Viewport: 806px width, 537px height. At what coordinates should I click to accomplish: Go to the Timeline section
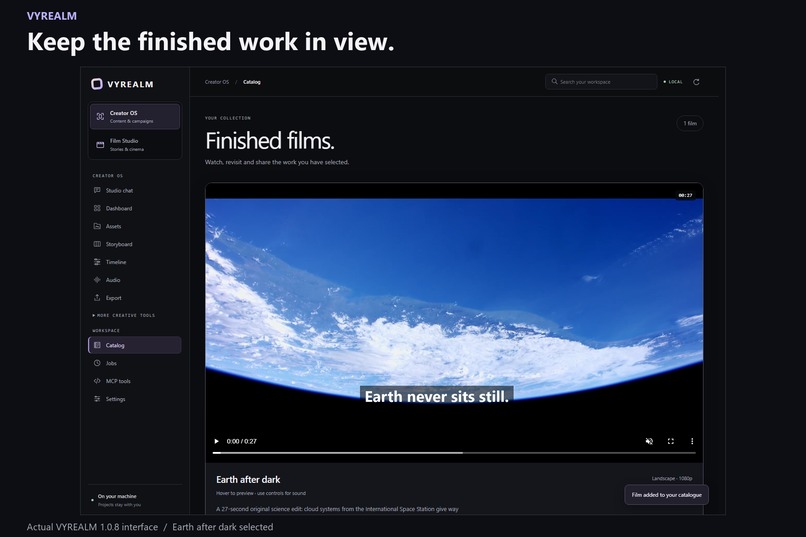click(x=135, y=262)
